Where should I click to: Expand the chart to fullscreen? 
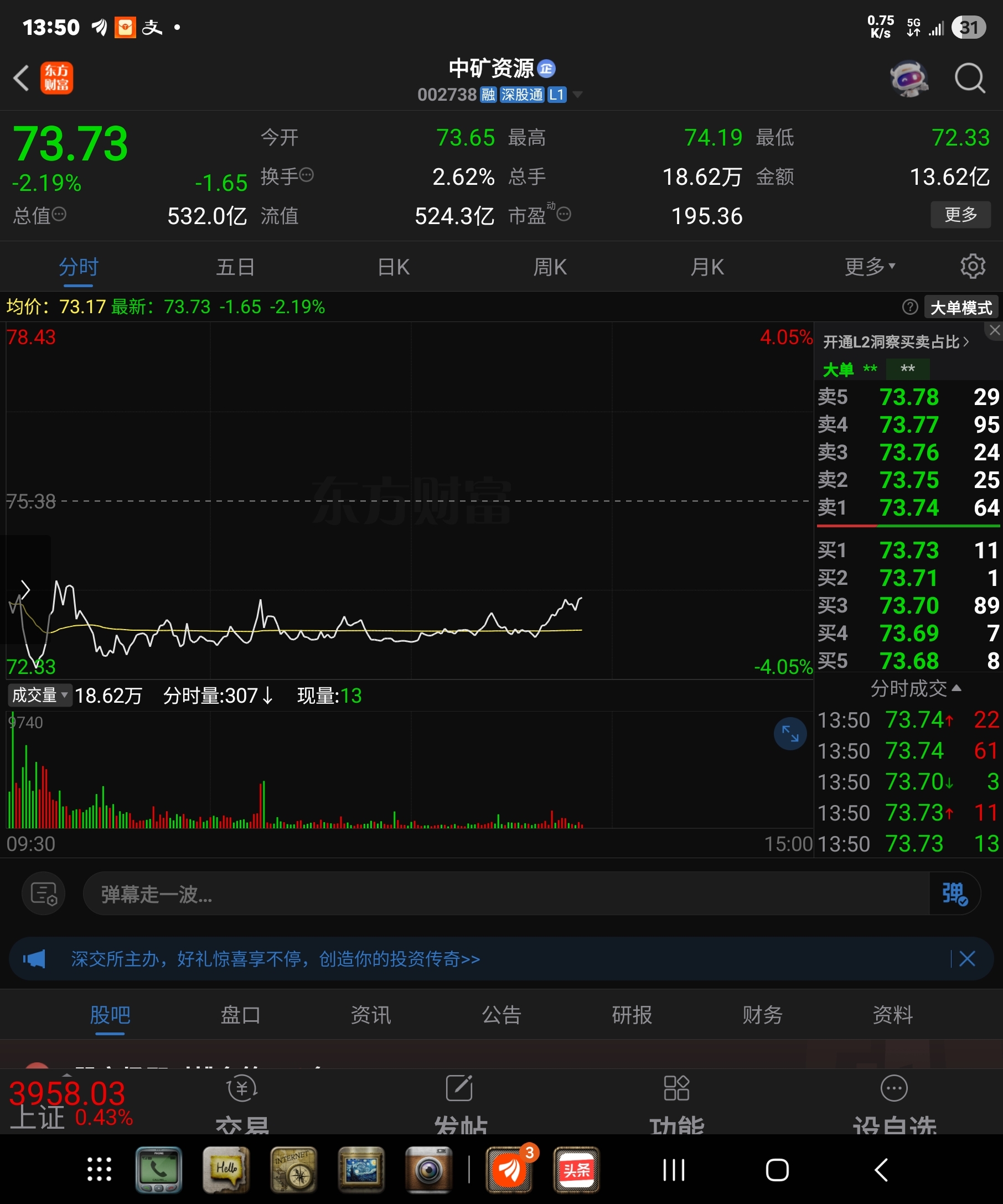[790, 734]
